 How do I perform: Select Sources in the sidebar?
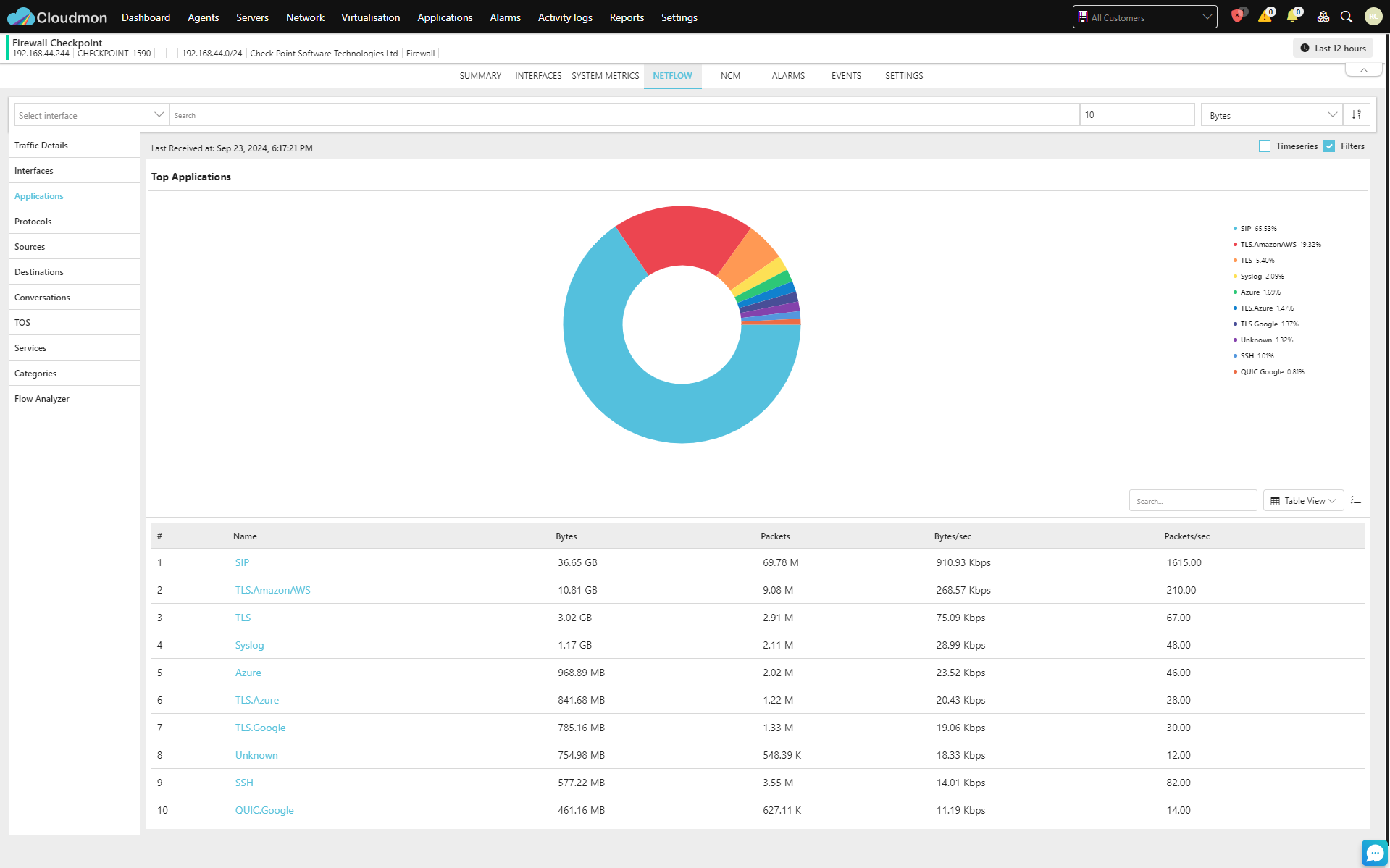pos(74,246)
